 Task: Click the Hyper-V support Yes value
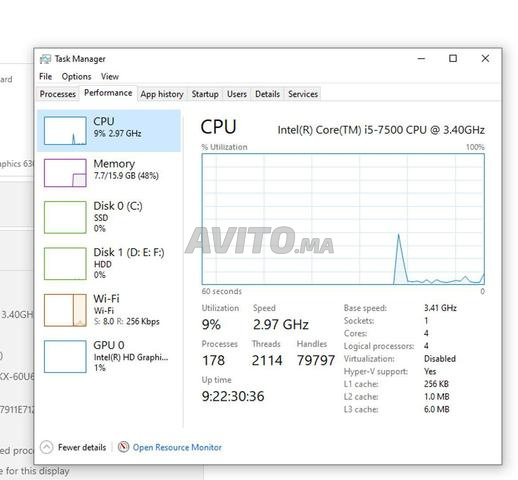pos(430,371)
